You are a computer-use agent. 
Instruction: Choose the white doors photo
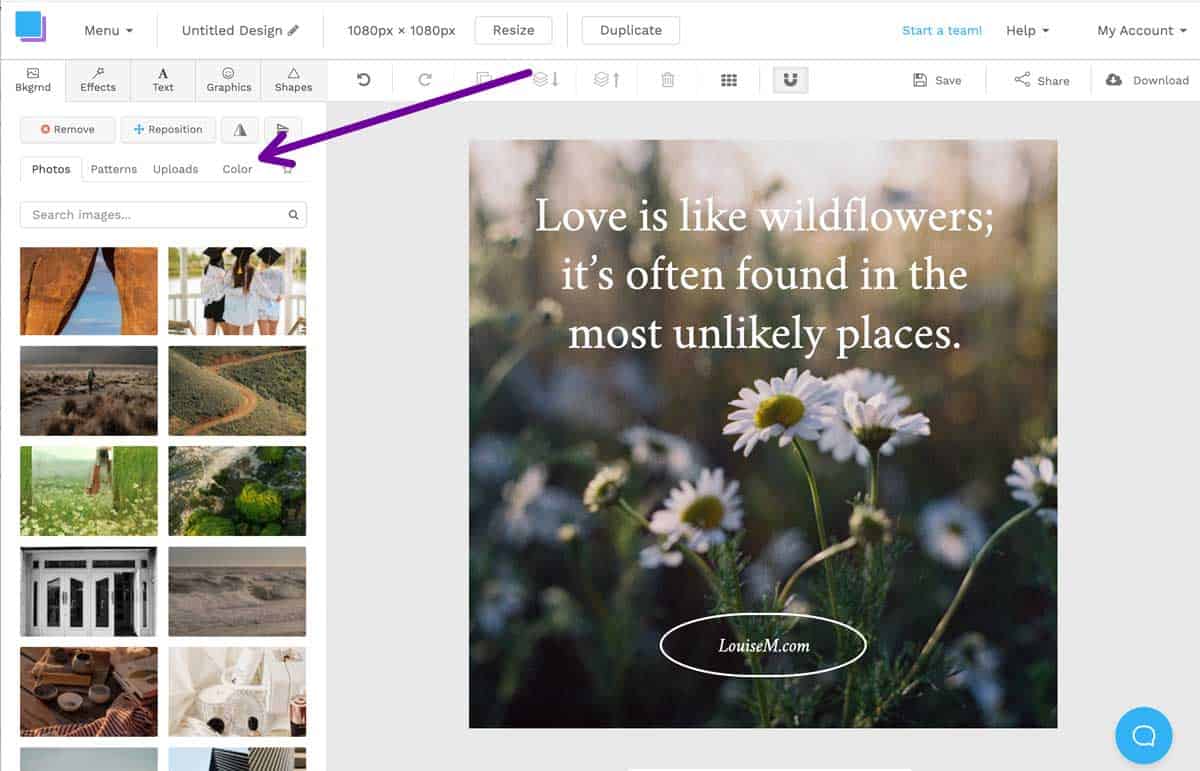(89, 591)
